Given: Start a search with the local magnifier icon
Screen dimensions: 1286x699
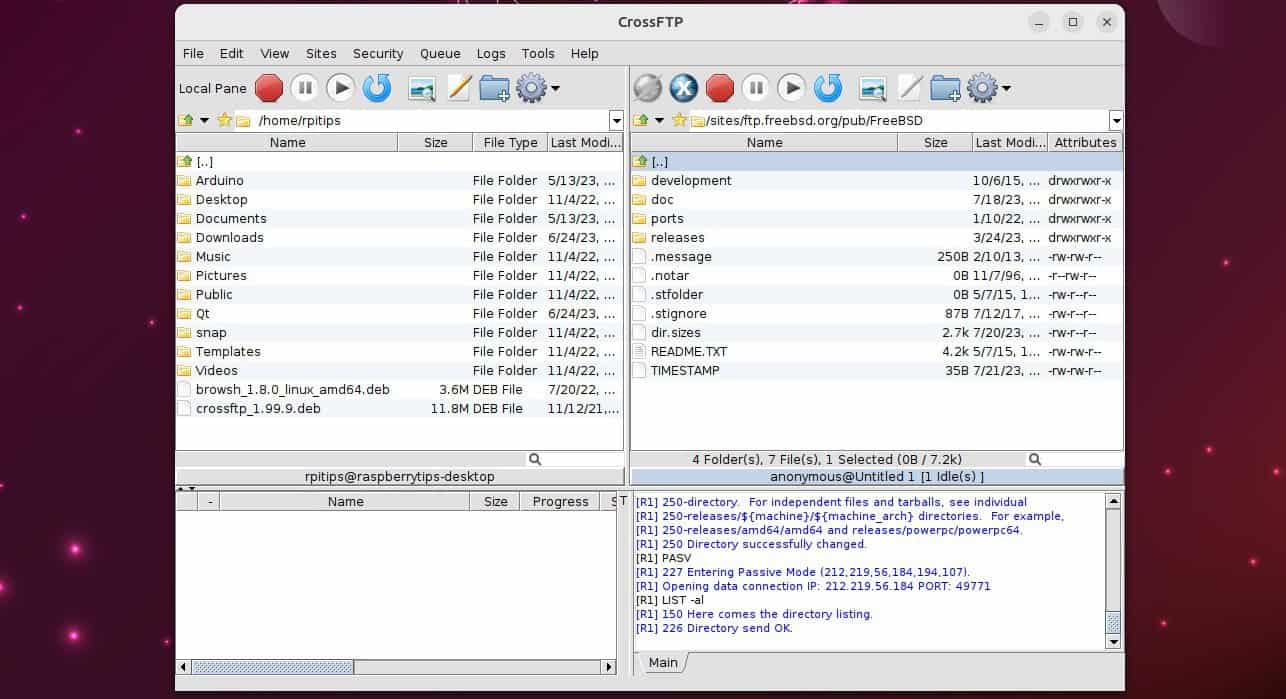Looking at the screenshot, I should click(x=534, y=458).
